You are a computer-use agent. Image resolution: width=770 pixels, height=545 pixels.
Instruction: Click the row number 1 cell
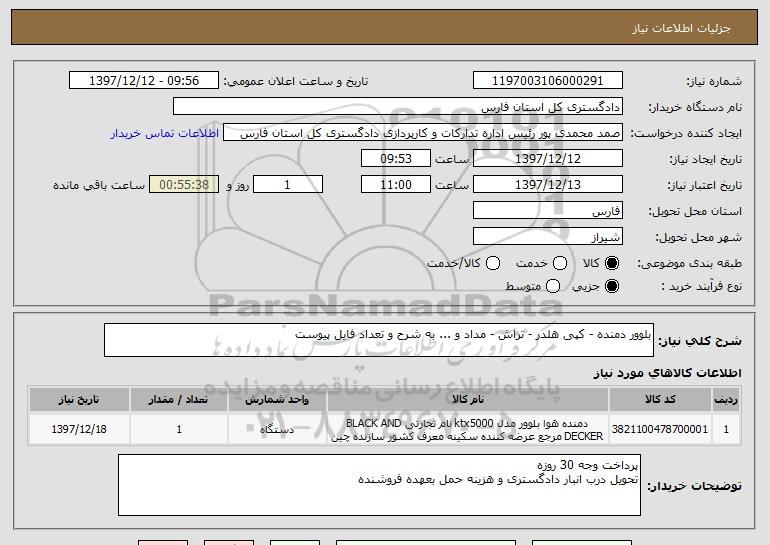tap(726, 429)
